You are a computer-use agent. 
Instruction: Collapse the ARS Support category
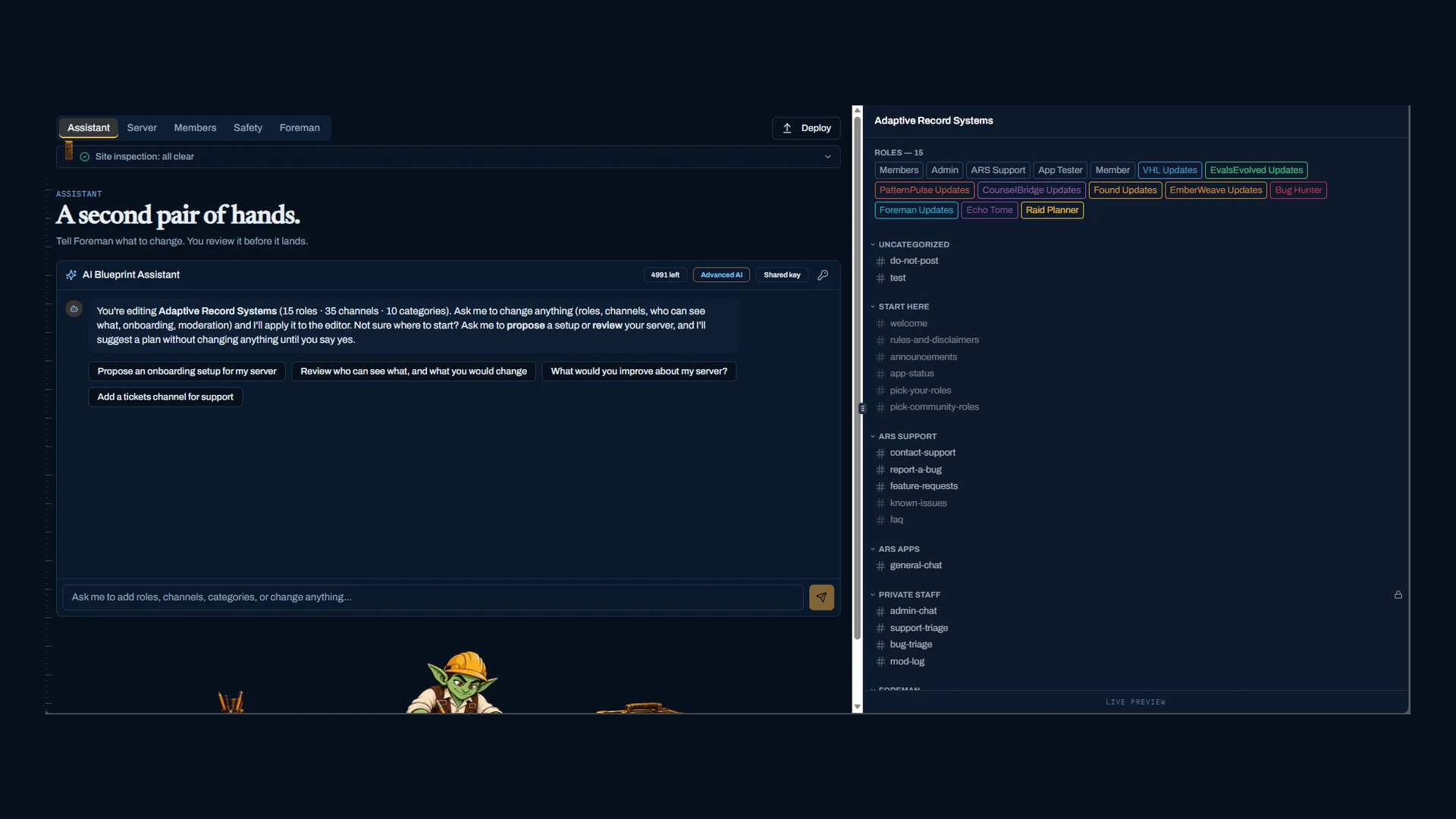[873, 437]
